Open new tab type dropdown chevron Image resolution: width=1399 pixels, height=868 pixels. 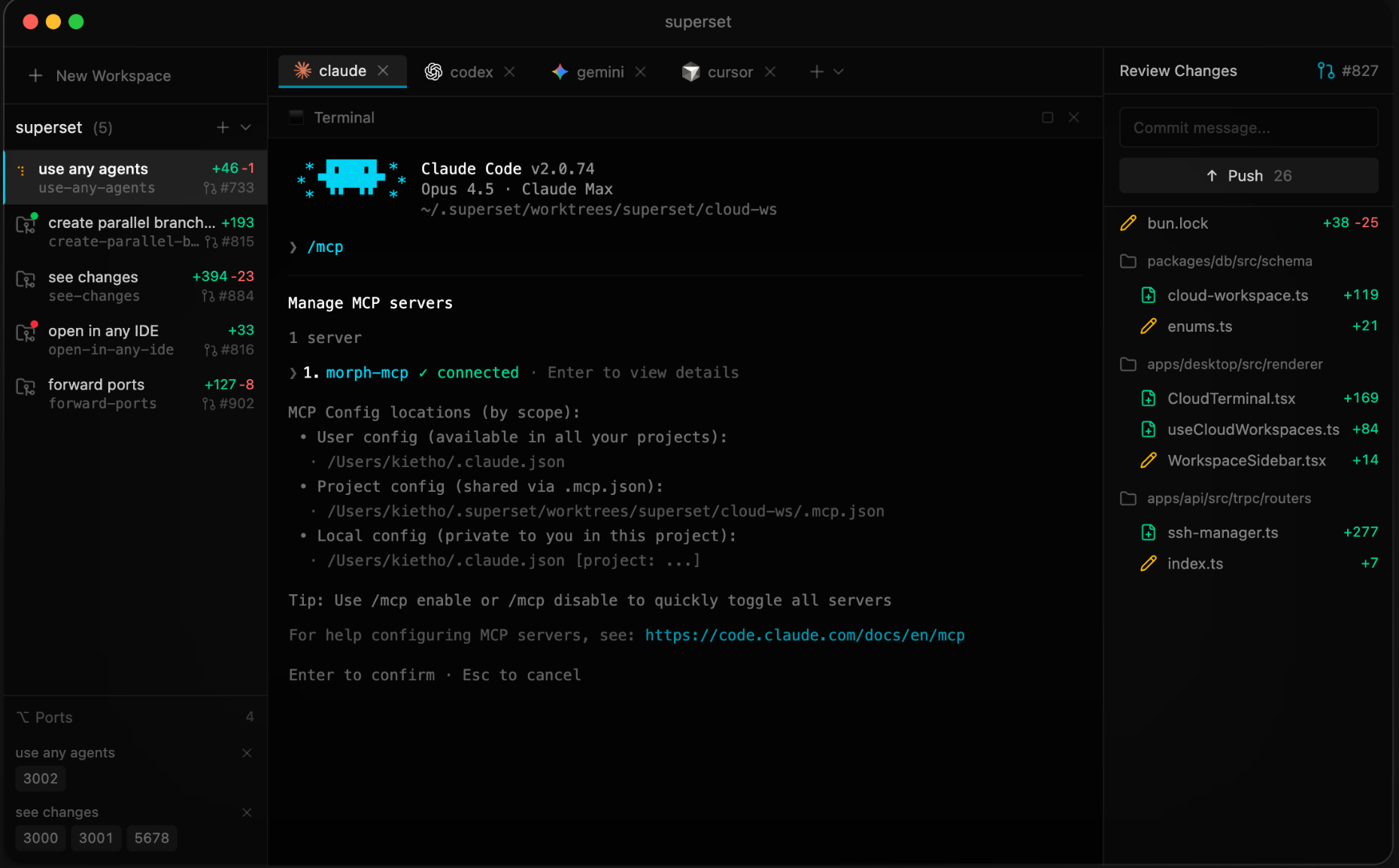pyautogui.click(x=839, y=71)
